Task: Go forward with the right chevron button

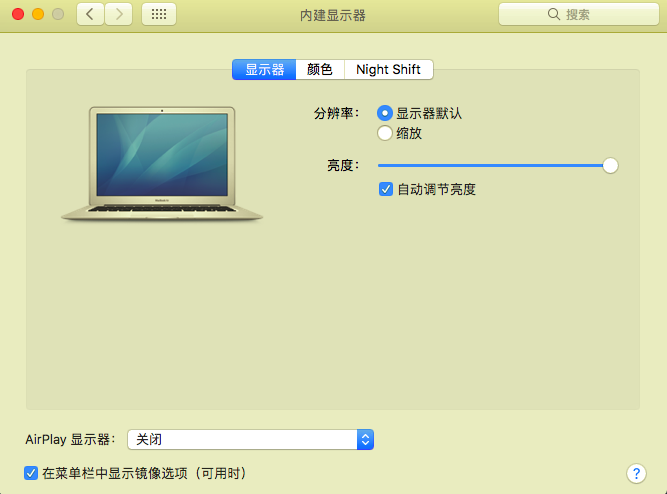Action: coord(119,14)
